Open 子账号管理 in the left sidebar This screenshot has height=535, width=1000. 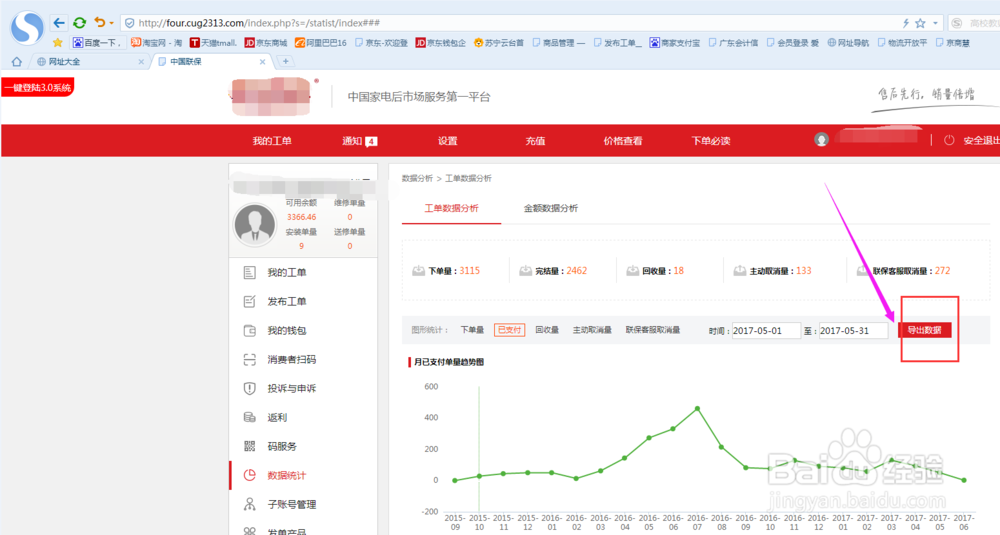pyautogui.click(x=291, y=504)
